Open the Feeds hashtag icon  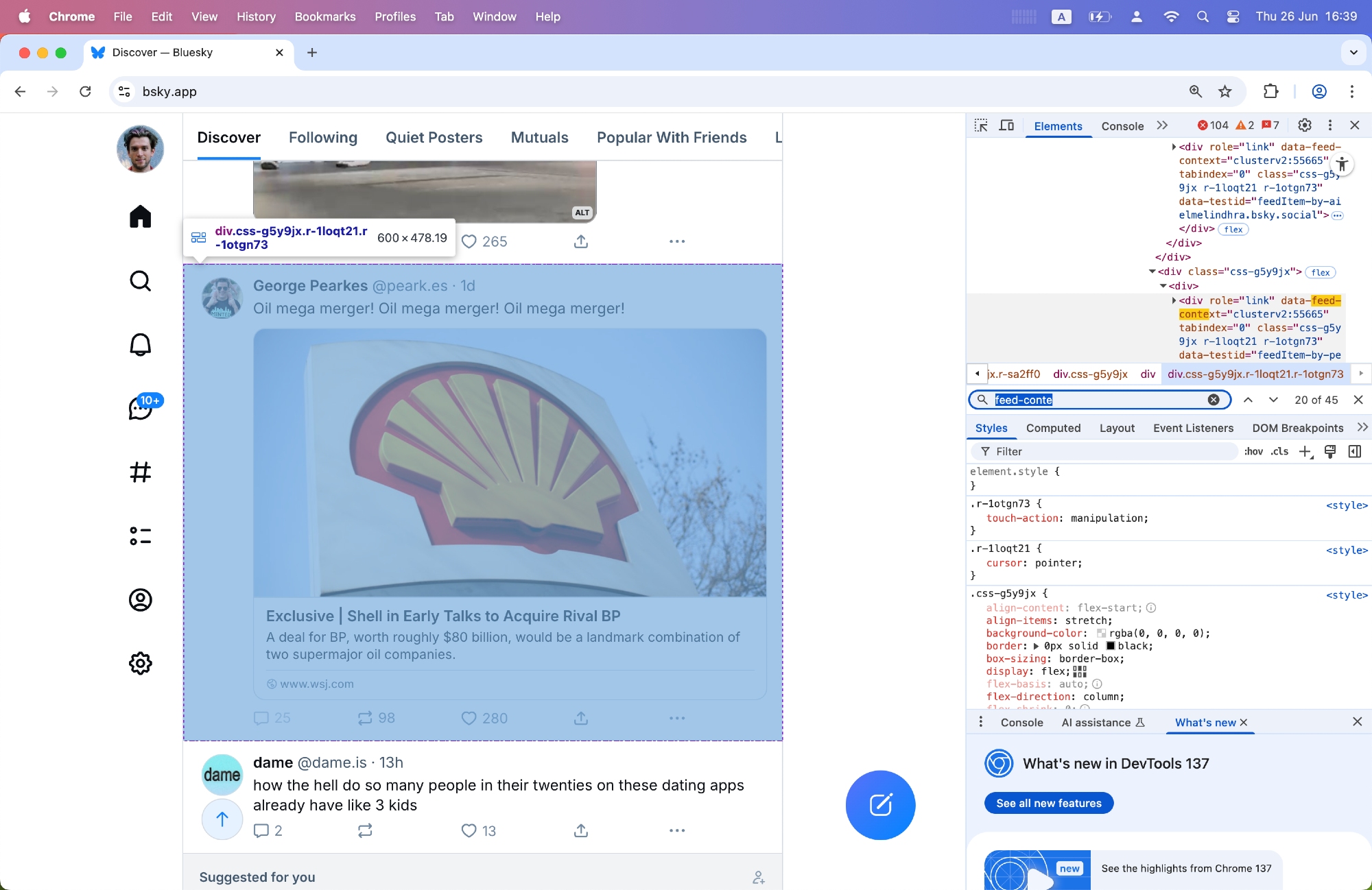click(x=140, y=472)
